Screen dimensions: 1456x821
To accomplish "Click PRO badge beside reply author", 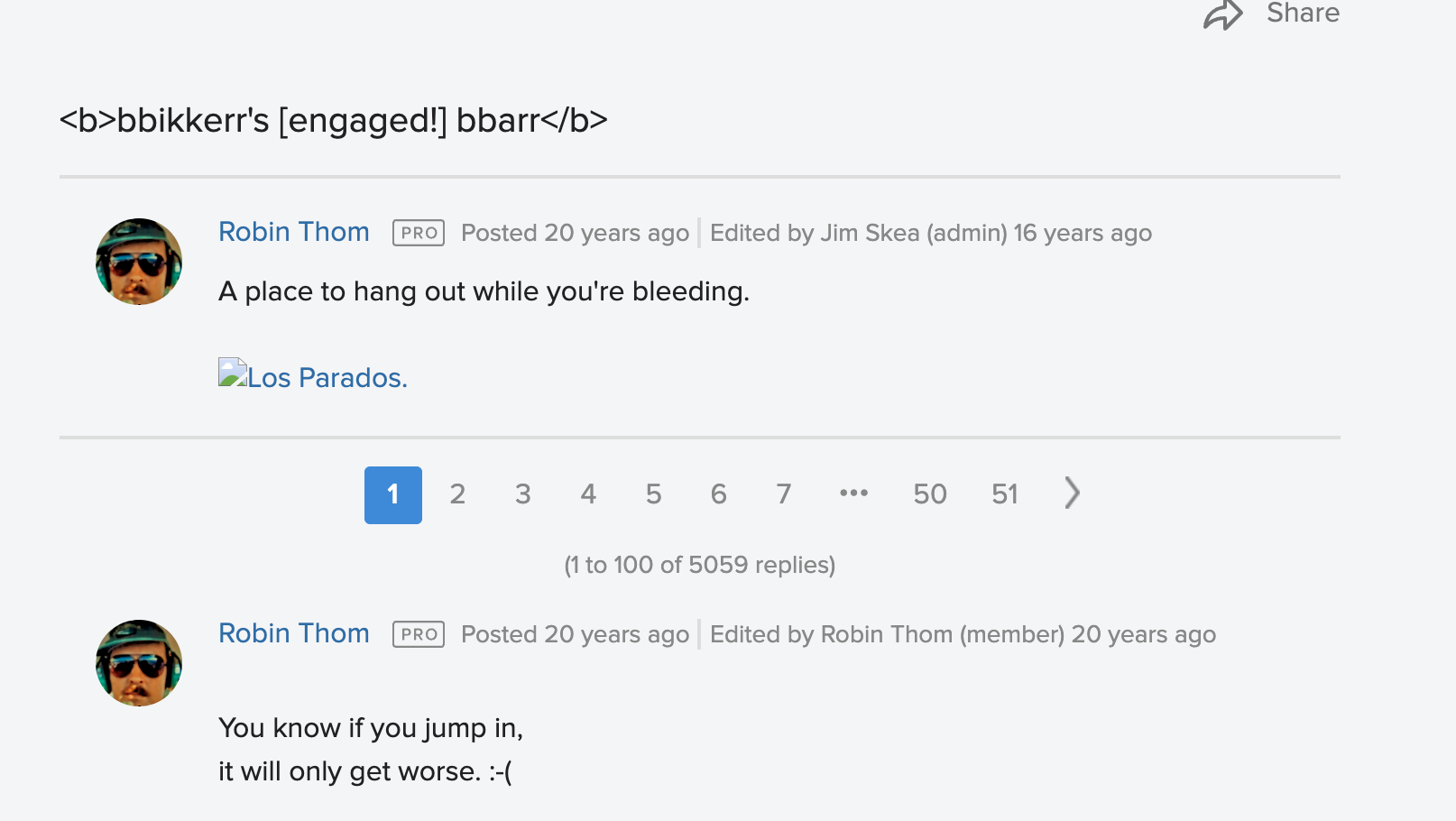I will [419, 634].
